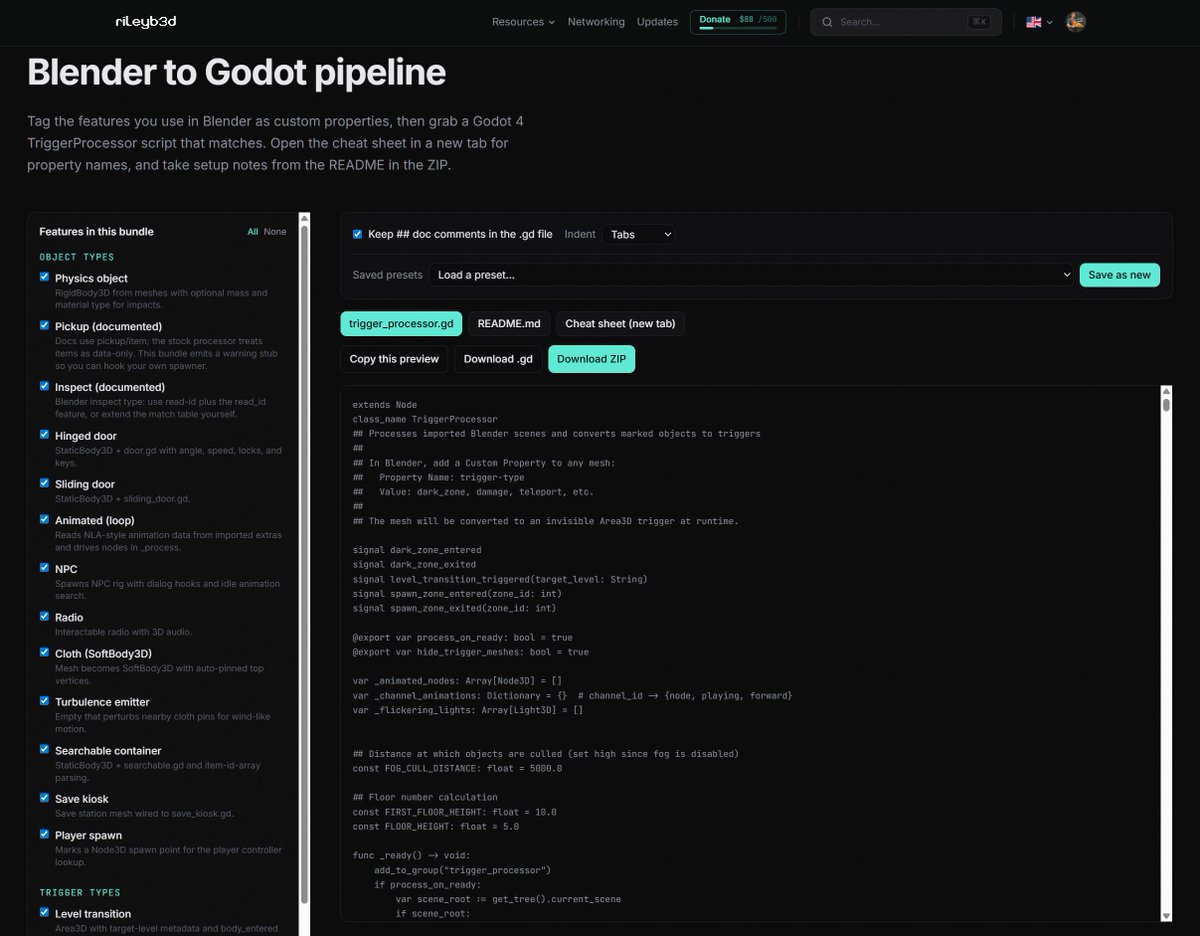
Task: Click the search magnifier icon
Action: [x=827, y=22]
